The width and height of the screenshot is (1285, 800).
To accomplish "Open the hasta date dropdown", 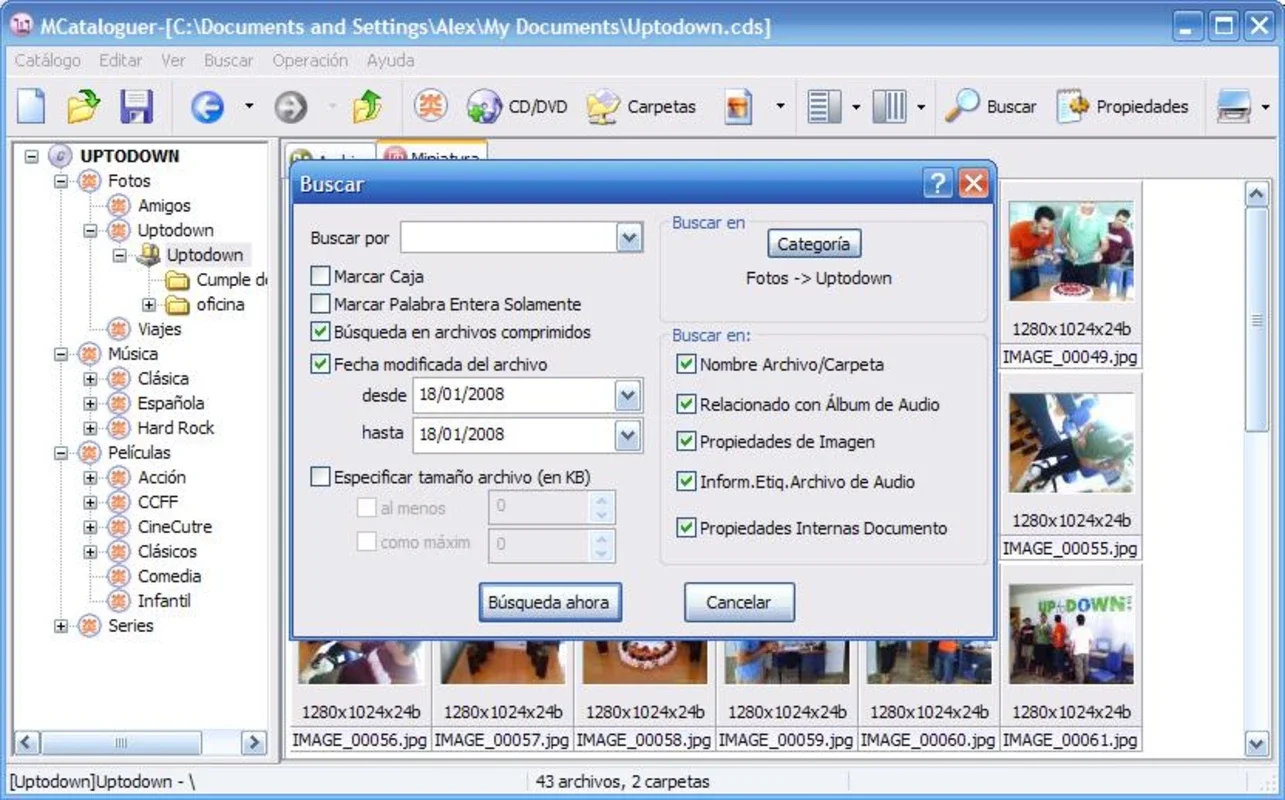I will [628, 435].
